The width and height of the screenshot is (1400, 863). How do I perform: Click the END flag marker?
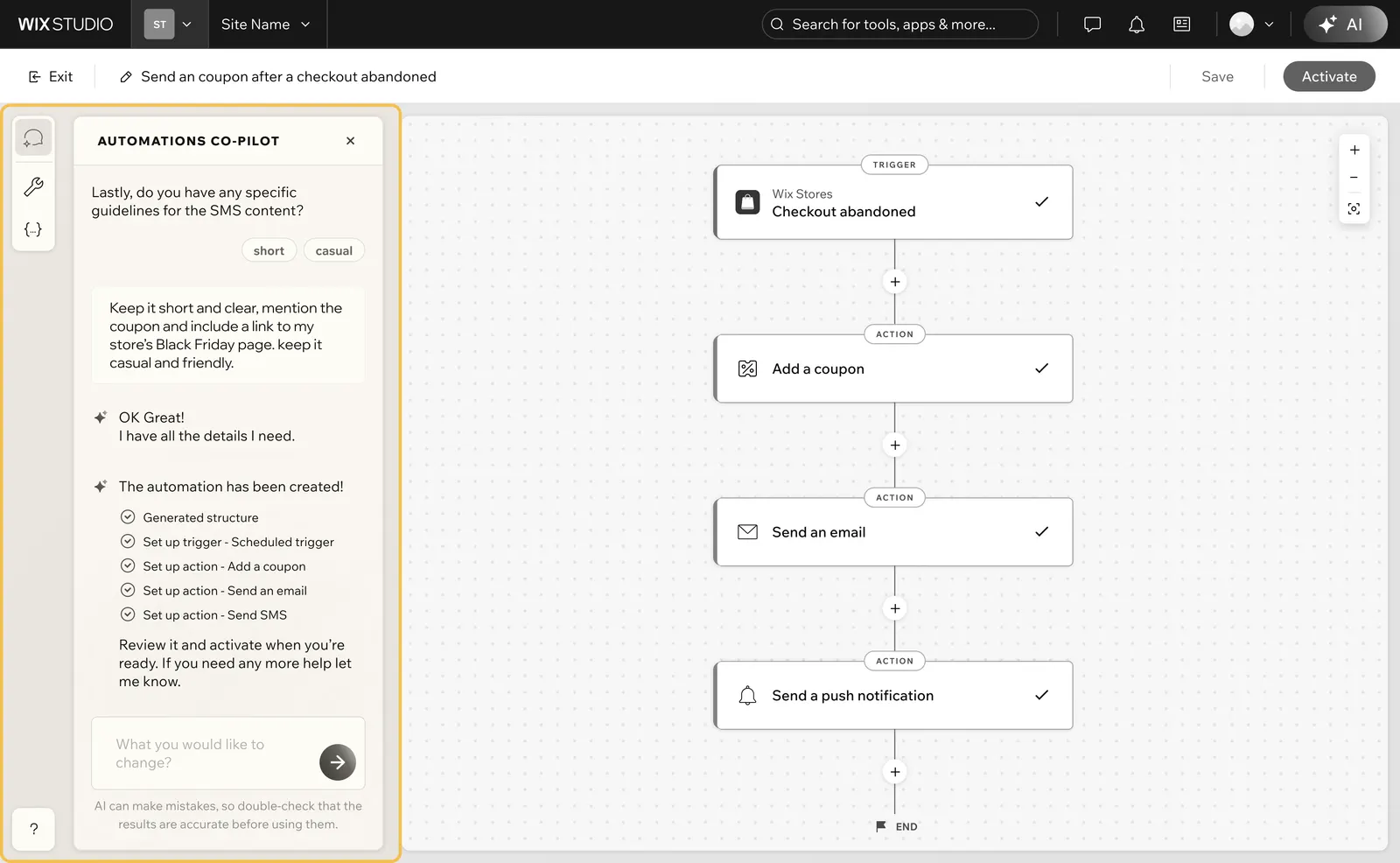pyautogui.click(x=897, y=826)
